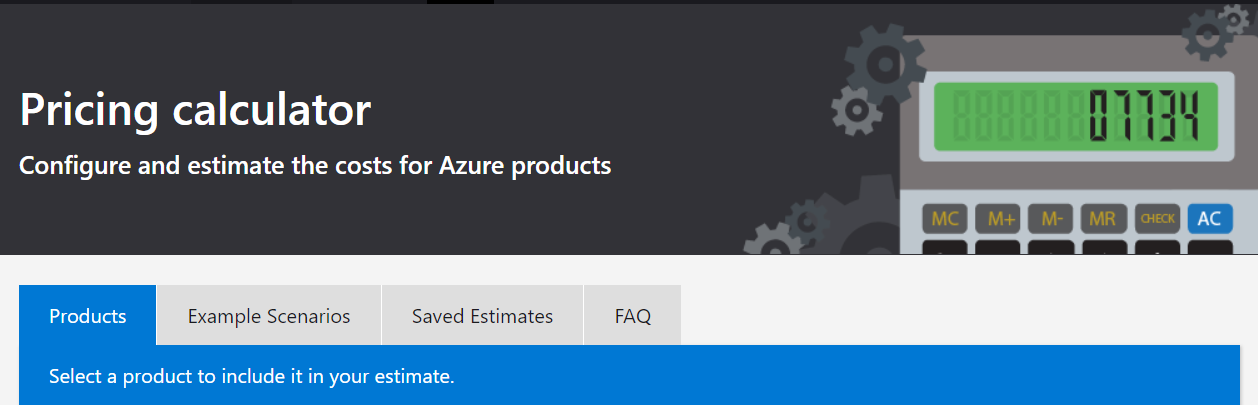The image size is (1258, 405).
Task: Click the 'Select a product' instruction text
Action: click(x=252, y=377)
